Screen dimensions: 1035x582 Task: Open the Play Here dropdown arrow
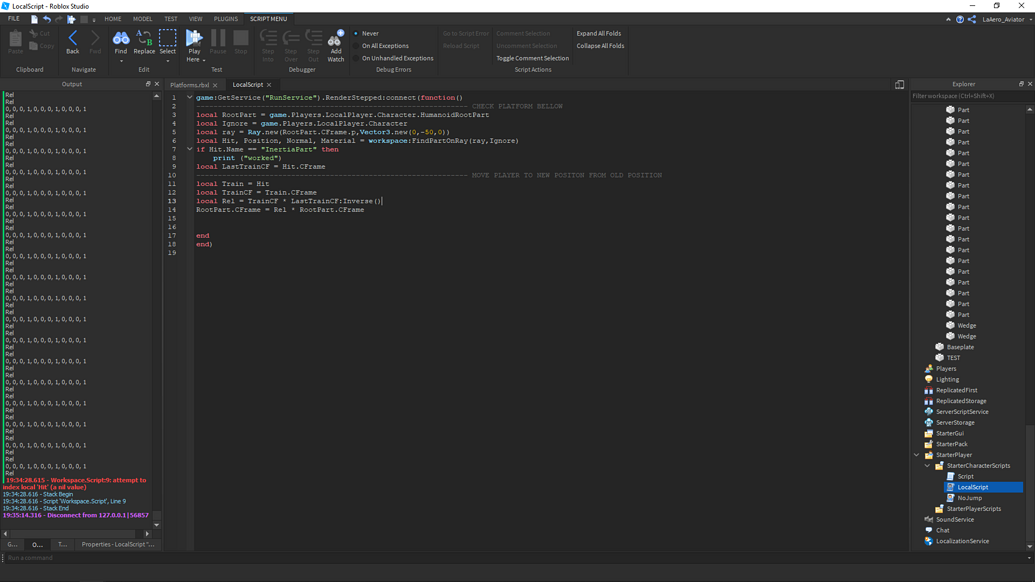click(204, 60)
